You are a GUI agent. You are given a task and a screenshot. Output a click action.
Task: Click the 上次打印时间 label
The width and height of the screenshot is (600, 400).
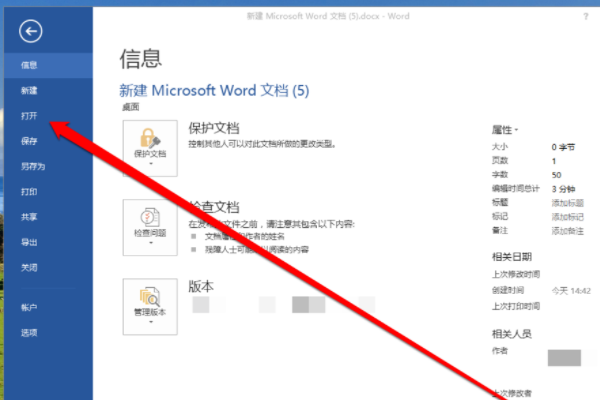(x=515, y=306)
